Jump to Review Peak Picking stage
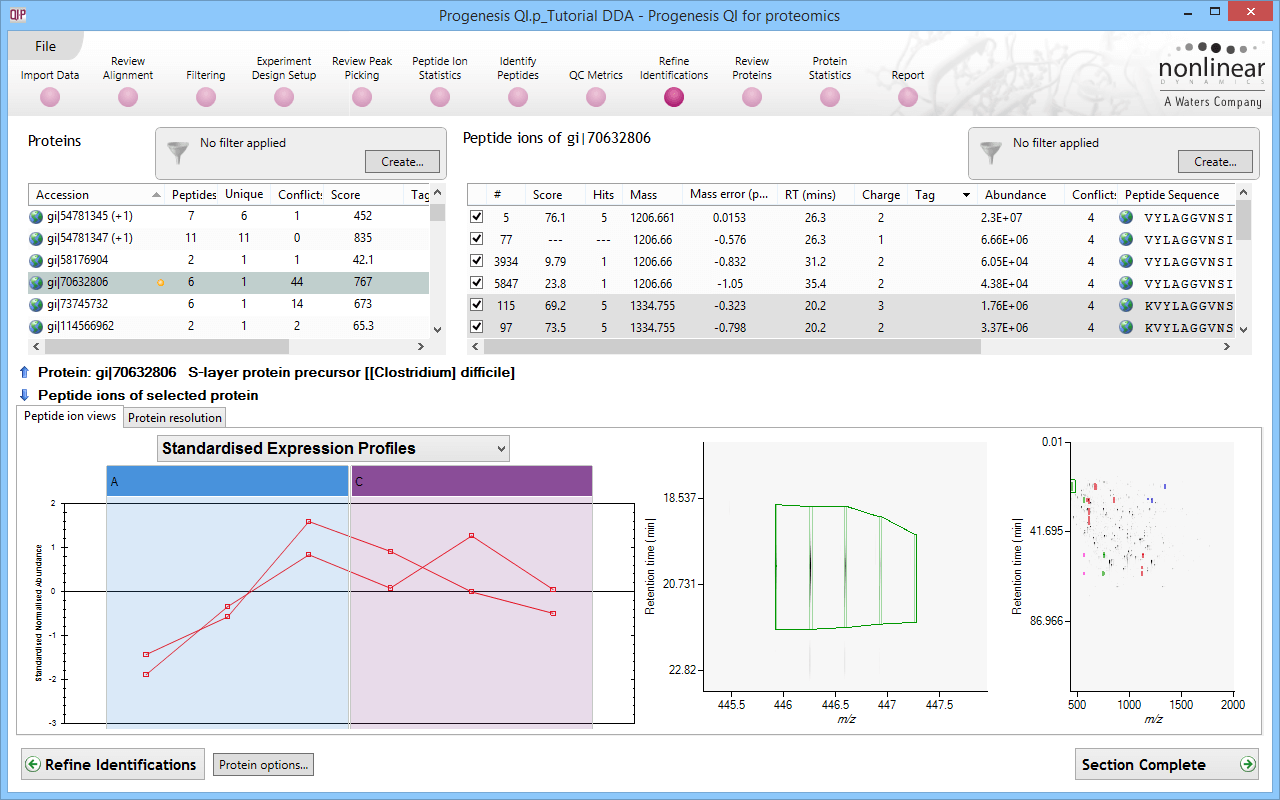1280x800 pixels. [x=362, y=97]
